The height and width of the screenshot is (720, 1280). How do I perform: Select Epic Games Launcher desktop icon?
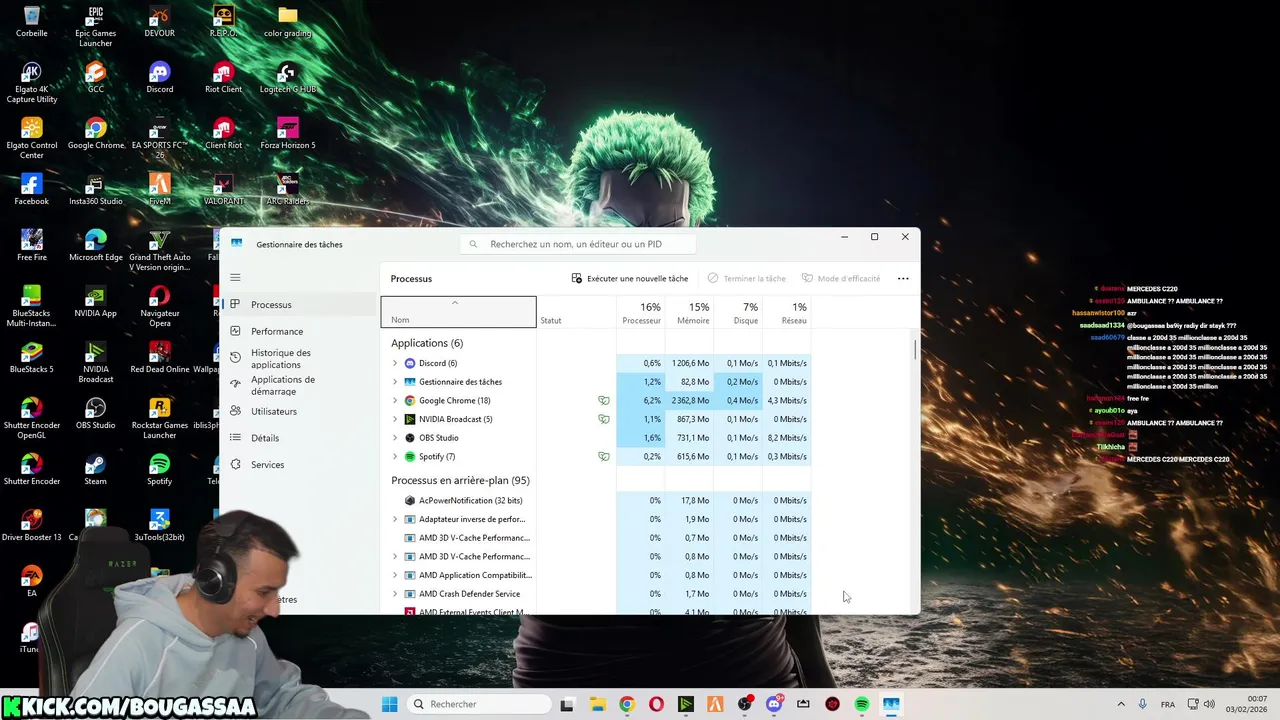tap(95, 26)
